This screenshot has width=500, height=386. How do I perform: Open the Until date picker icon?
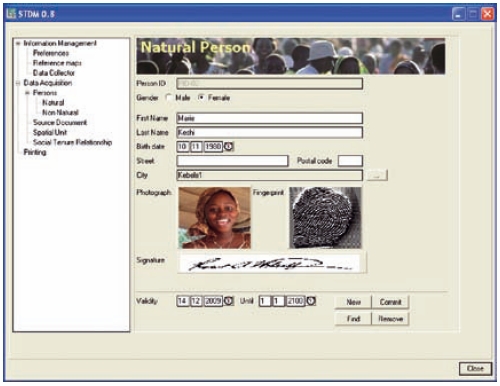311,301
